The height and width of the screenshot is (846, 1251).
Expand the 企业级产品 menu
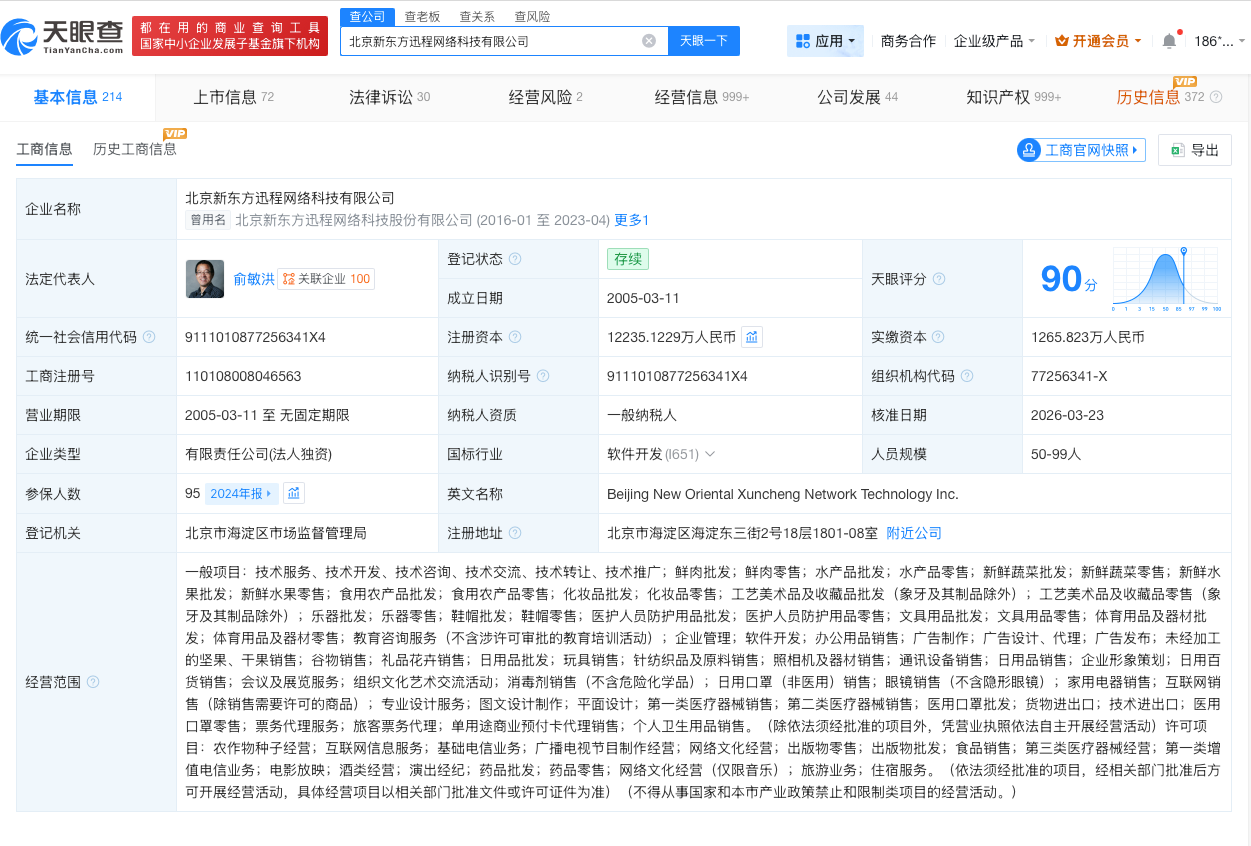pyautogui.click(x=995, y=41)
